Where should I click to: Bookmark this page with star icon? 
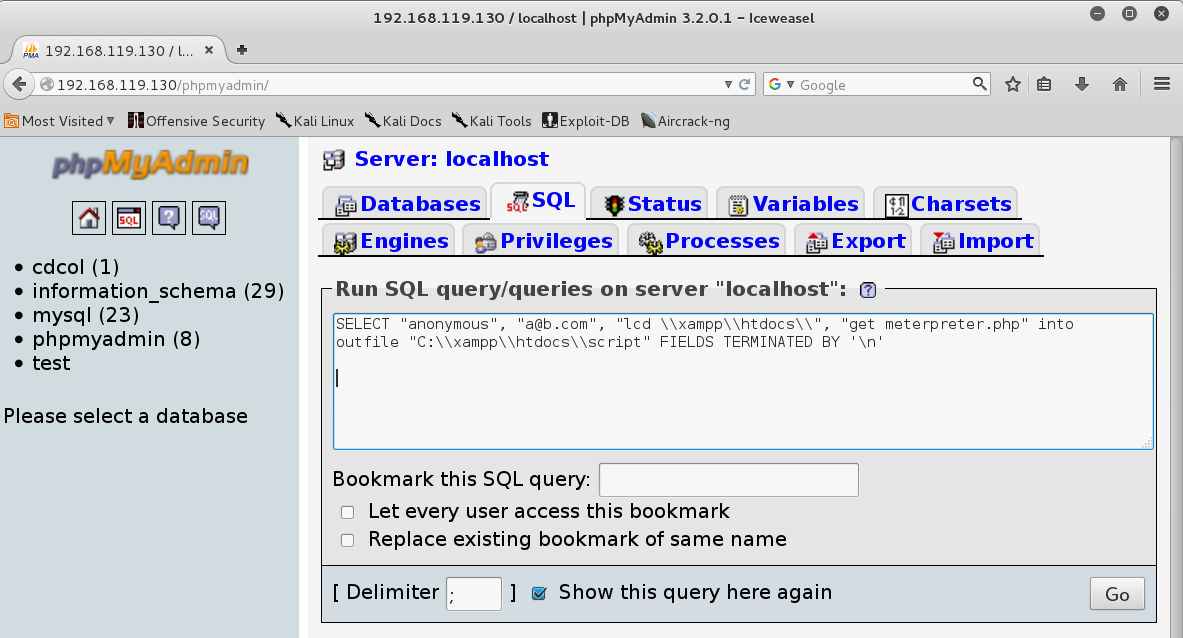pyautogui.click(x=1012, y=84)
